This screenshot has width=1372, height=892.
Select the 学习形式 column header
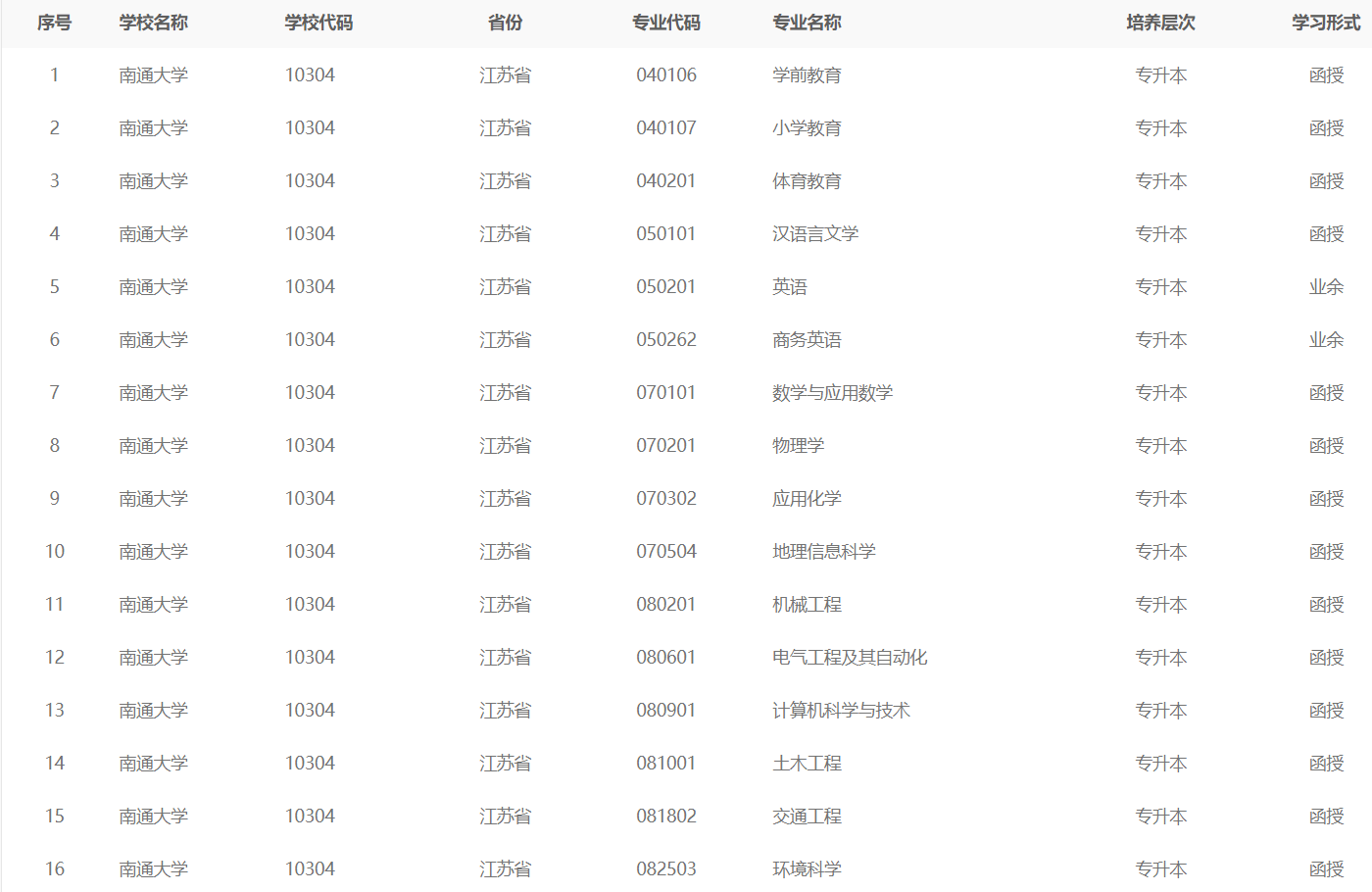1327,23
